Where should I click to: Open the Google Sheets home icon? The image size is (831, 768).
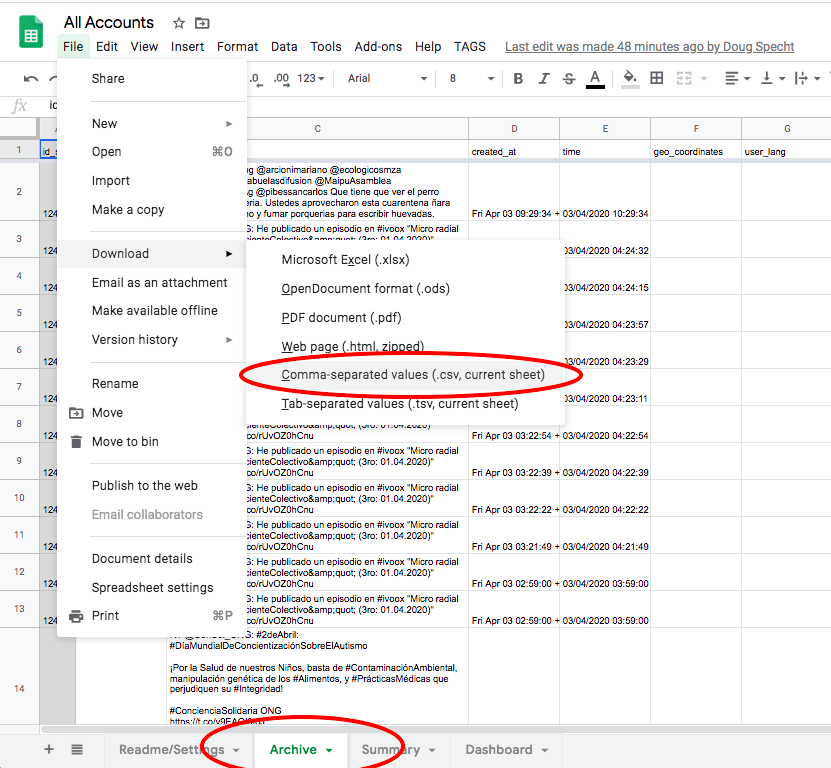(x=31, y=32)
